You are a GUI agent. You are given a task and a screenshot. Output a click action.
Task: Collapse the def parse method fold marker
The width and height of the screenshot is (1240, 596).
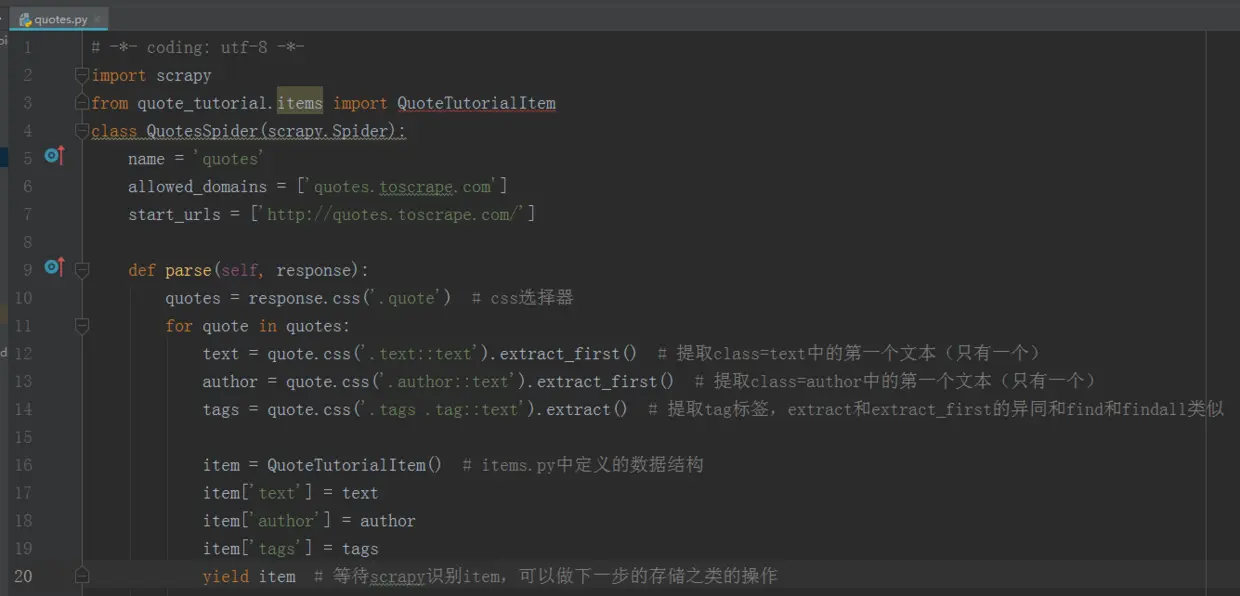82,270
